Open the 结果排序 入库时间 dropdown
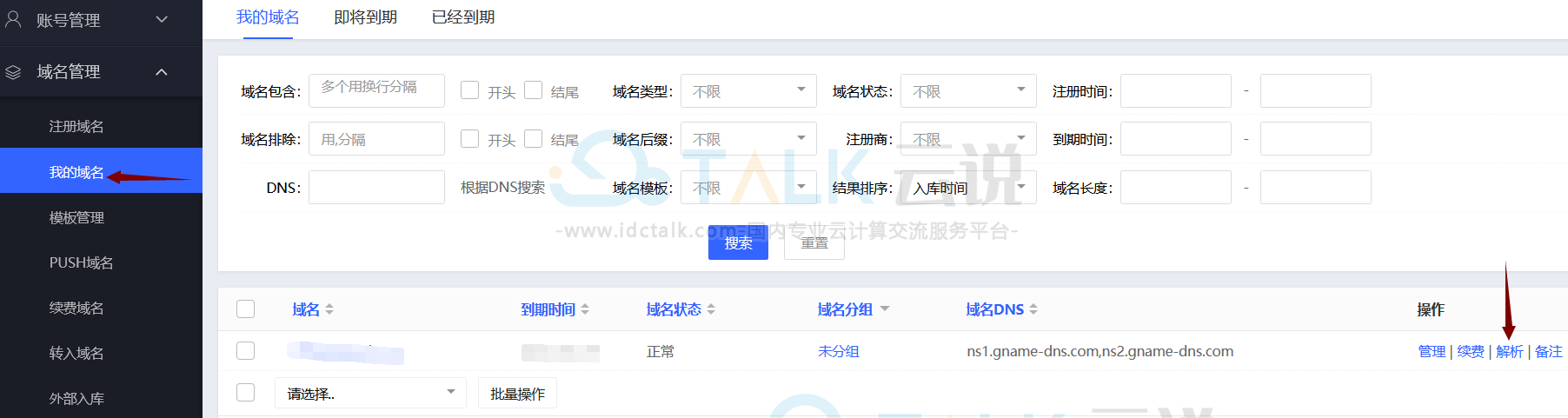The width and height of the screenshot is (1568, 418). click(968, 188)
